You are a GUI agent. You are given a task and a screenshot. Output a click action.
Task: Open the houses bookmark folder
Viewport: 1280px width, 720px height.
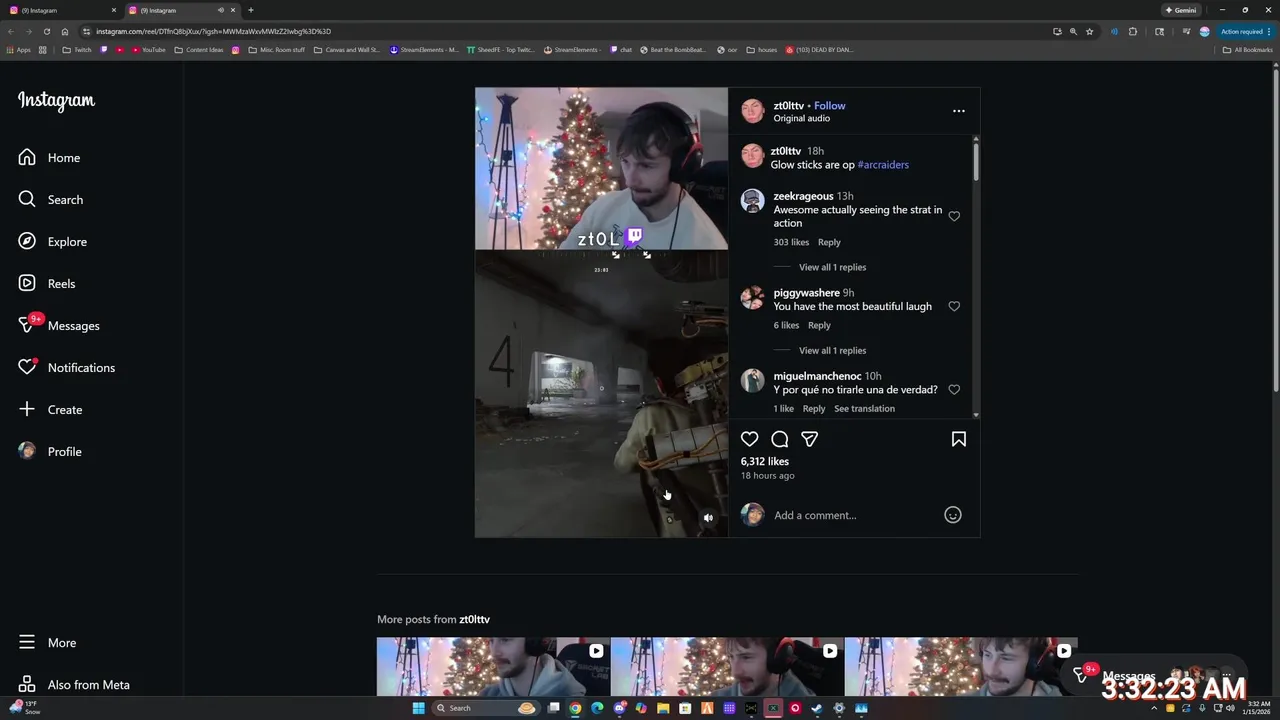point(762,50)
